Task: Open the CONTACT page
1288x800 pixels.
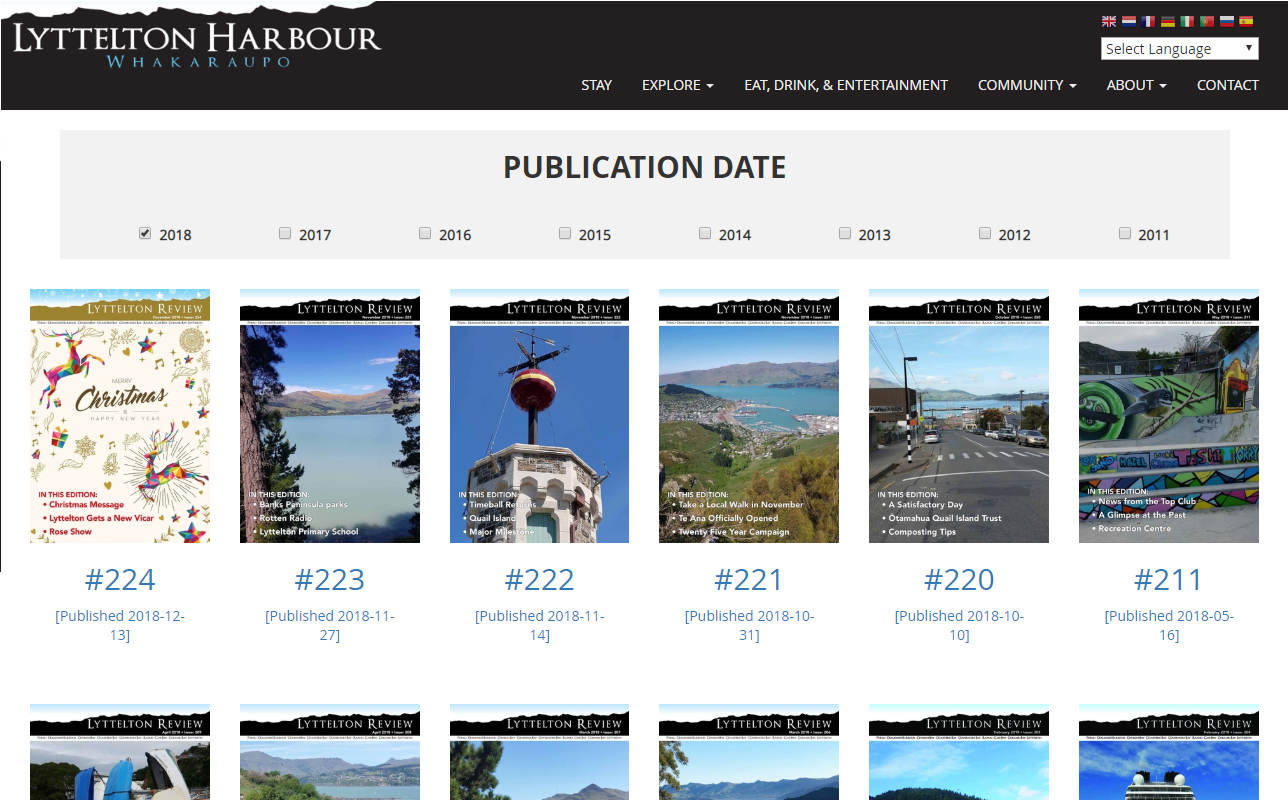Action: coord(1228,85)
